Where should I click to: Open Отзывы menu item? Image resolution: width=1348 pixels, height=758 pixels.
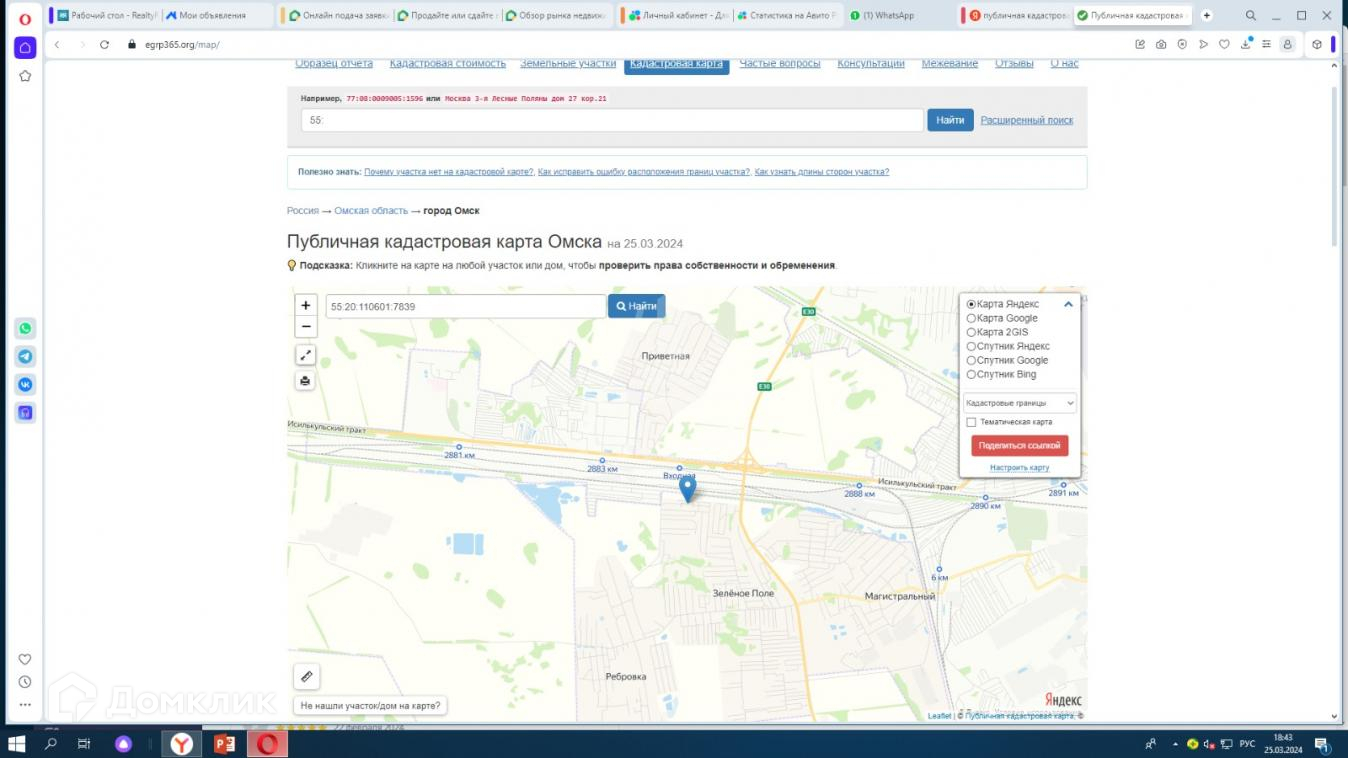1014,63
